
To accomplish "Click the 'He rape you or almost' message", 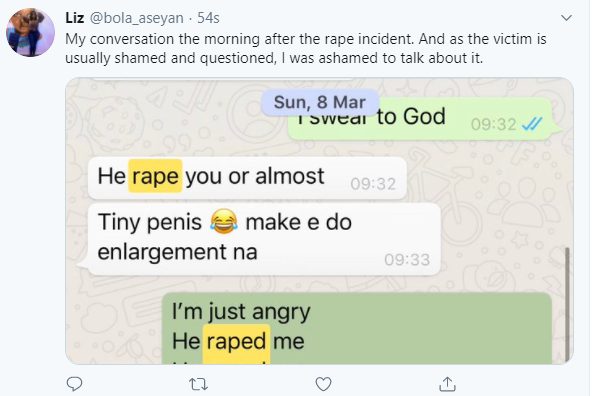I will [x=247, y=177].
